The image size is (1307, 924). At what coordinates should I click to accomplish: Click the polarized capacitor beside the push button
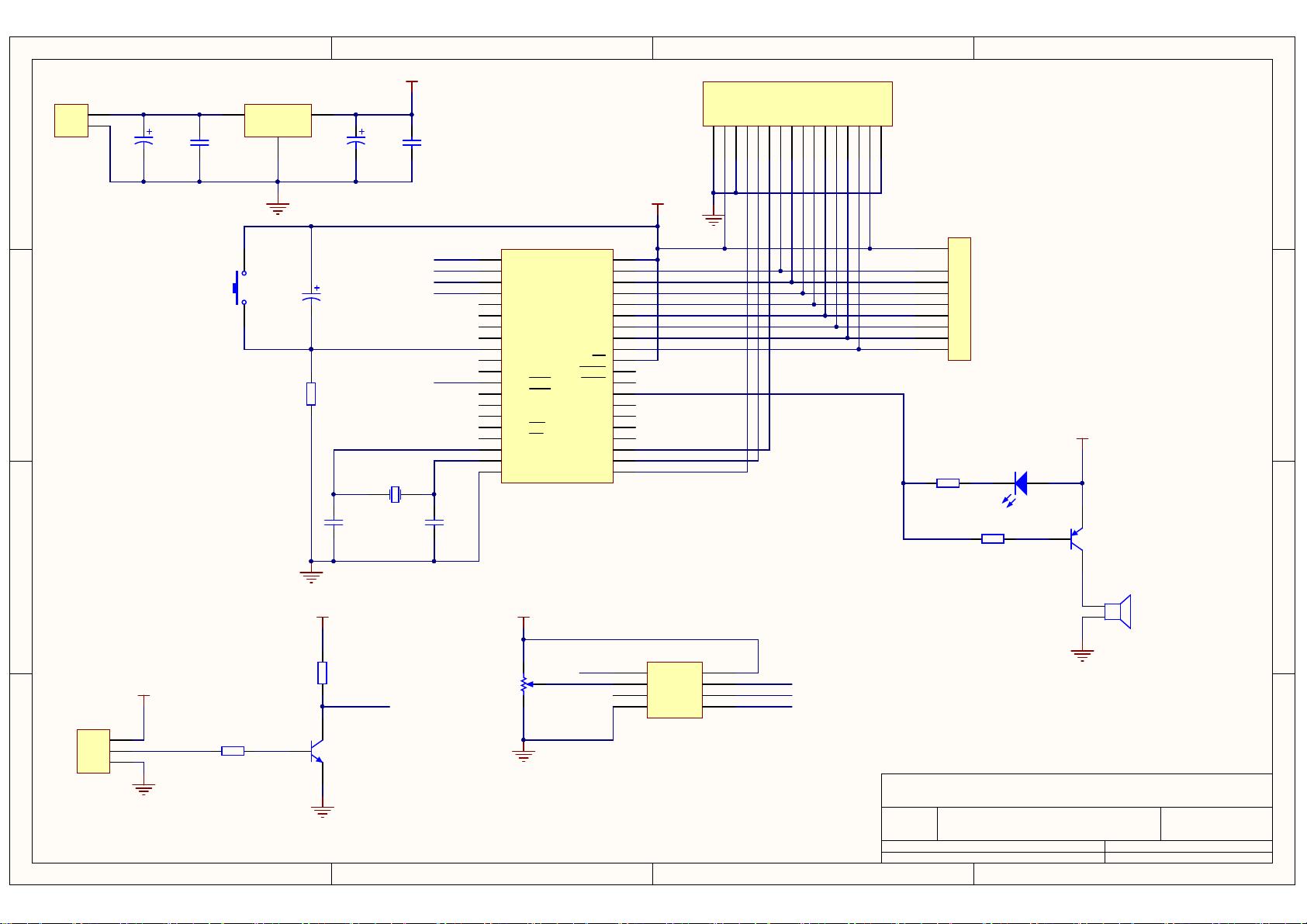[x=311, y=294]
